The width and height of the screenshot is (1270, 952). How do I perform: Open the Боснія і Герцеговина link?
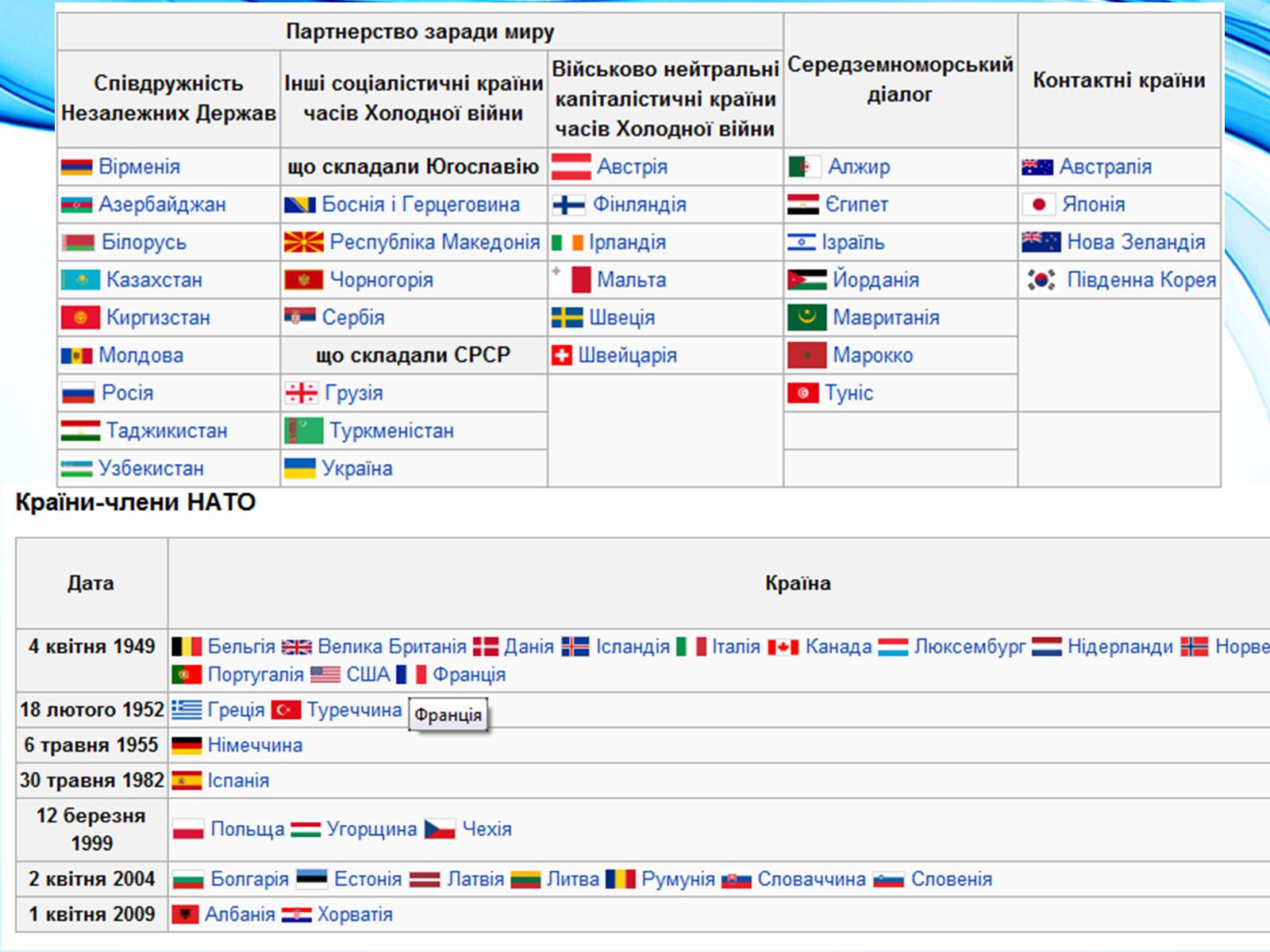[x=421, y=205]
